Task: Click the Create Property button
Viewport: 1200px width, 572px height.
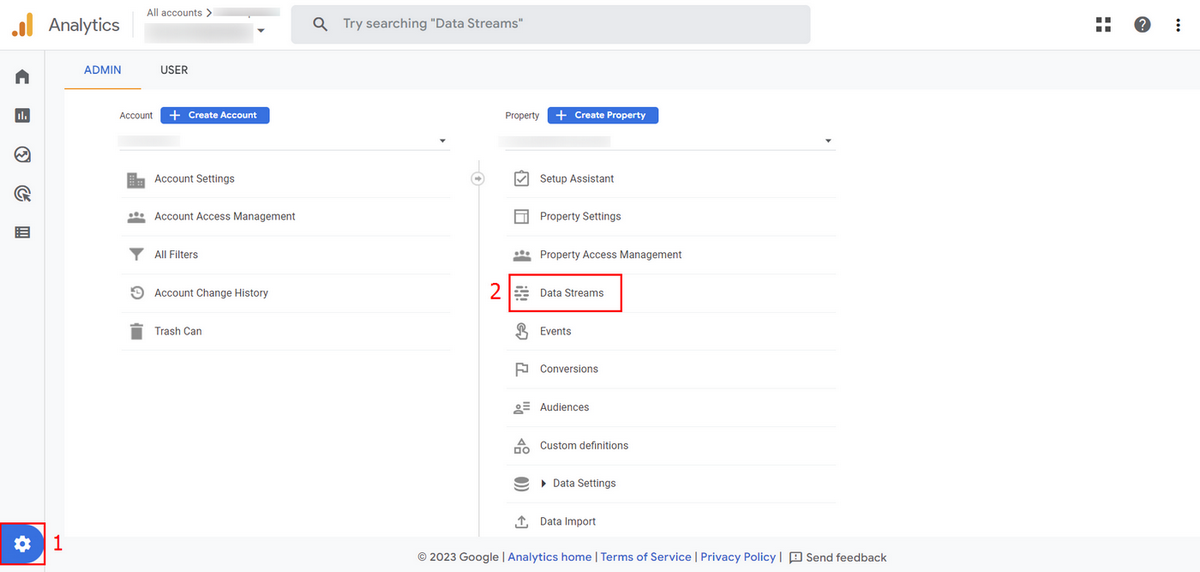Action: (x=602, y=115)
